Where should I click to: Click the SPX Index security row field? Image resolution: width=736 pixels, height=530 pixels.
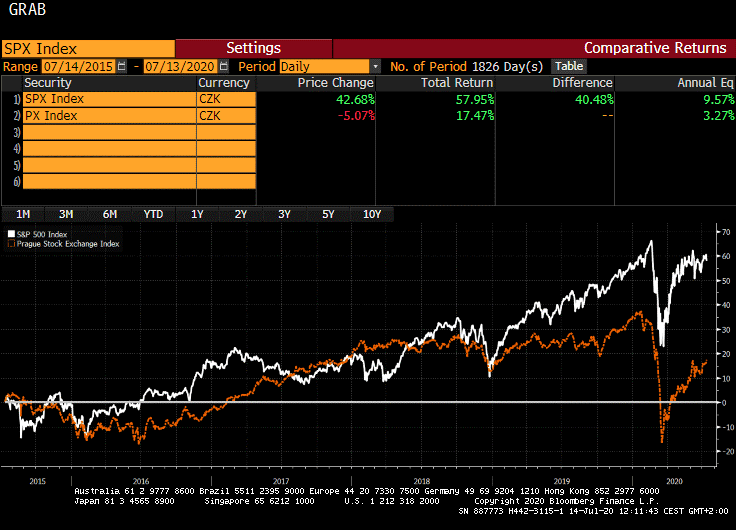109,99
